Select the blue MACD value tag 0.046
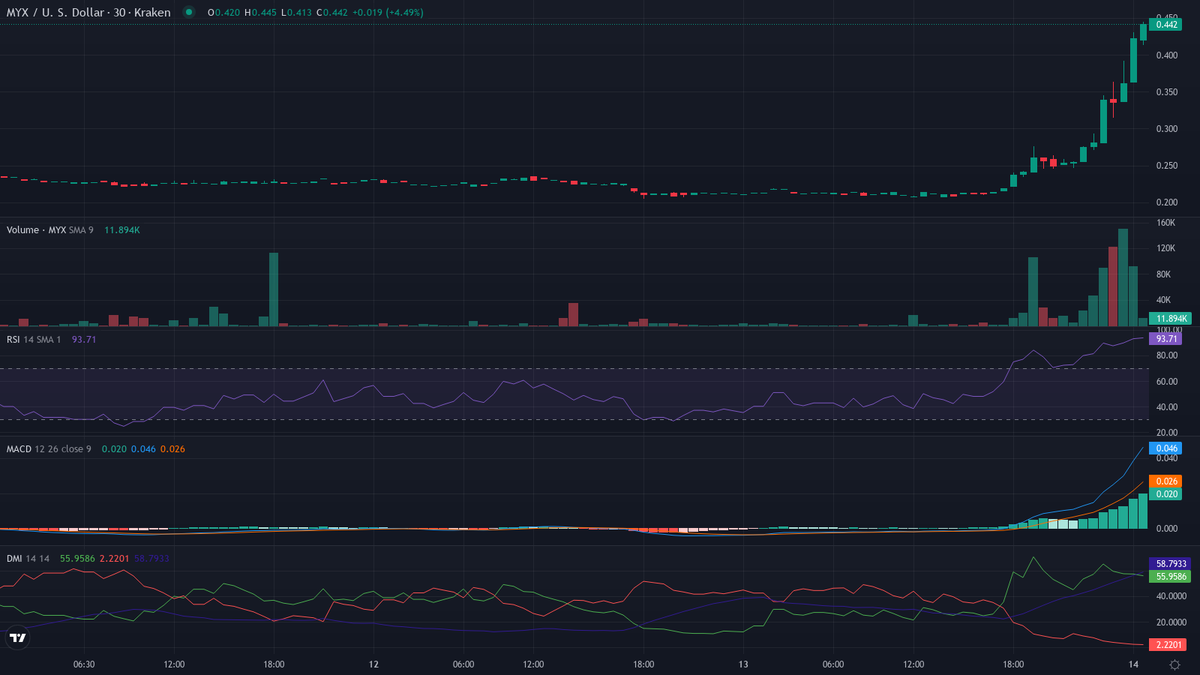Image resolution: width=1200 pixels, height=675 pixels. (1167, 449)
